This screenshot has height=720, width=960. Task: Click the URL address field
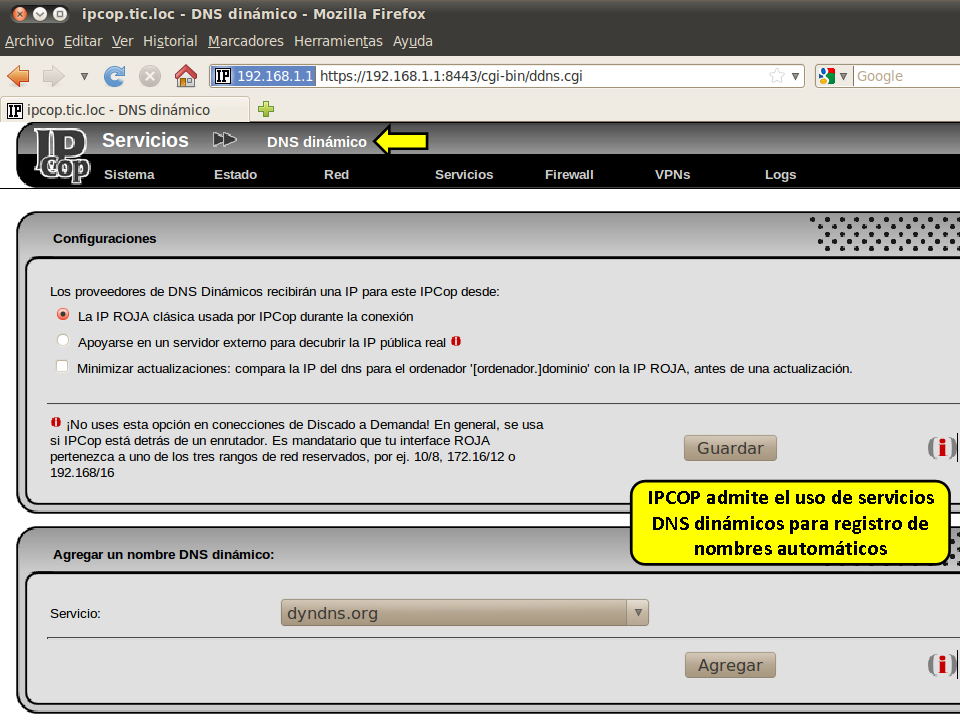540,76
